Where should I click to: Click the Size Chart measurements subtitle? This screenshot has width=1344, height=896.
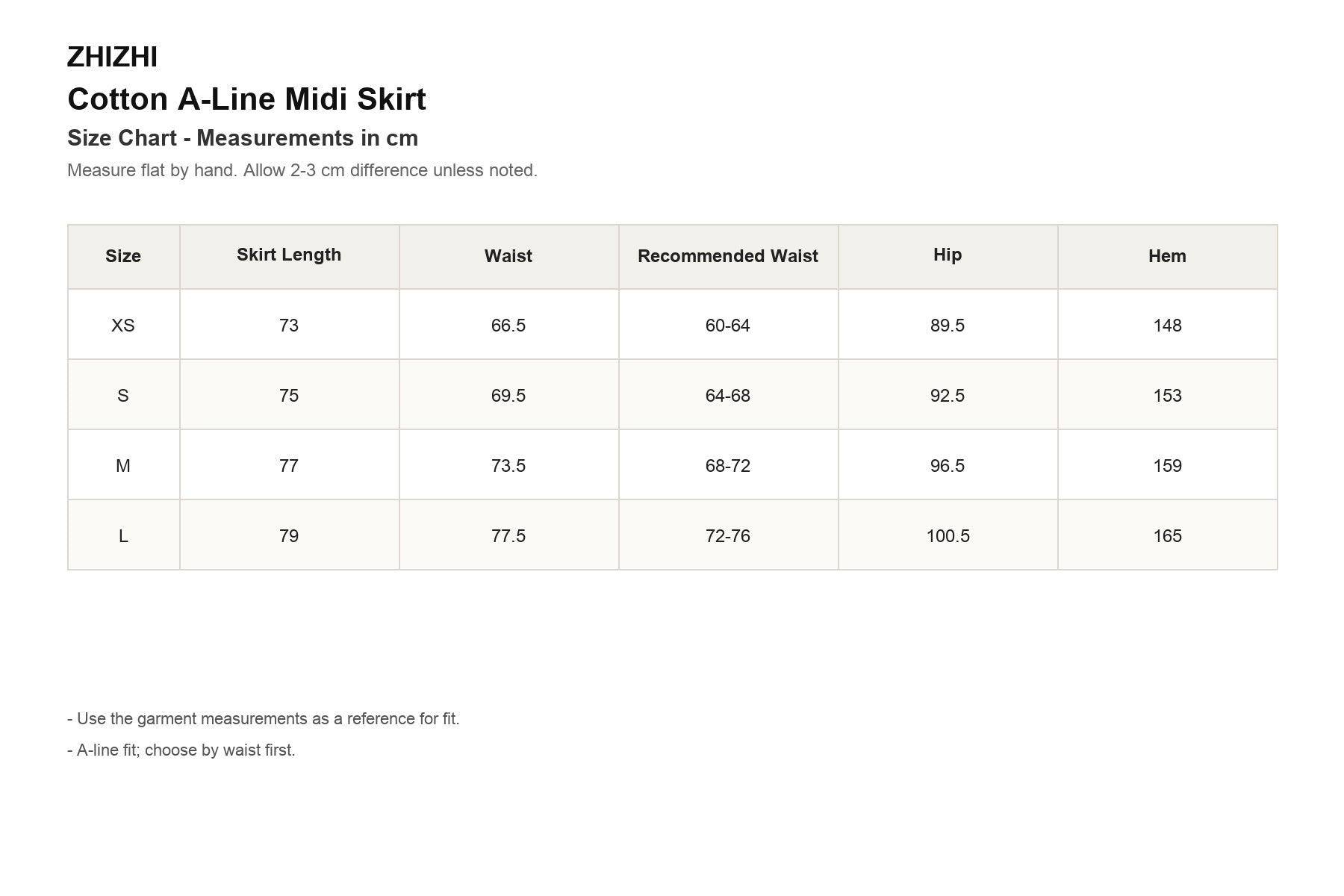pos(243,138)
